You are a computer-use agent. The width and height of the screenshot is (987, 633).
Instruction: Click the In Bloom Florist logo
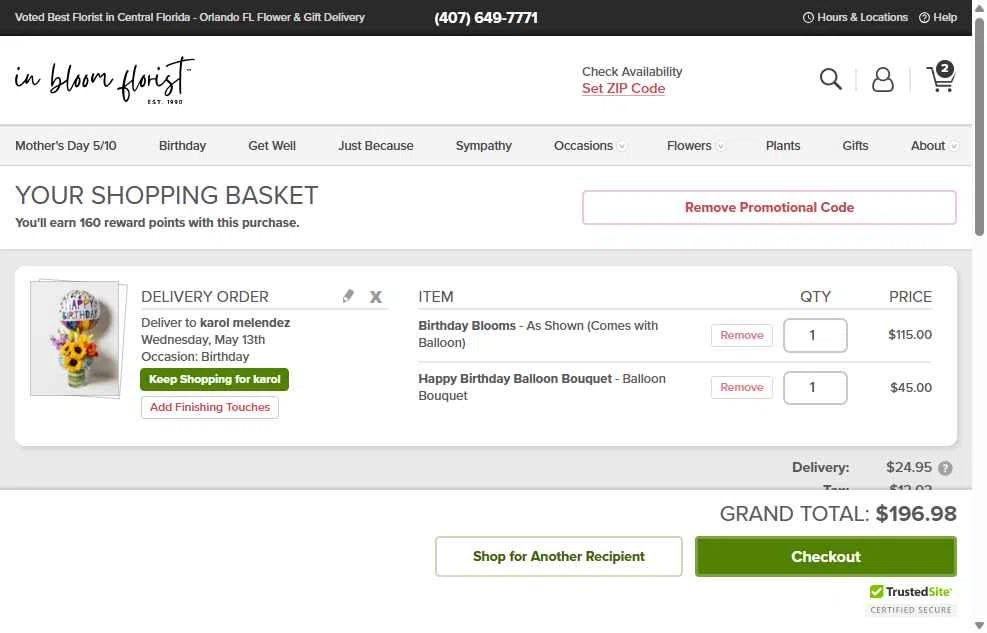(x=104, y=81)
